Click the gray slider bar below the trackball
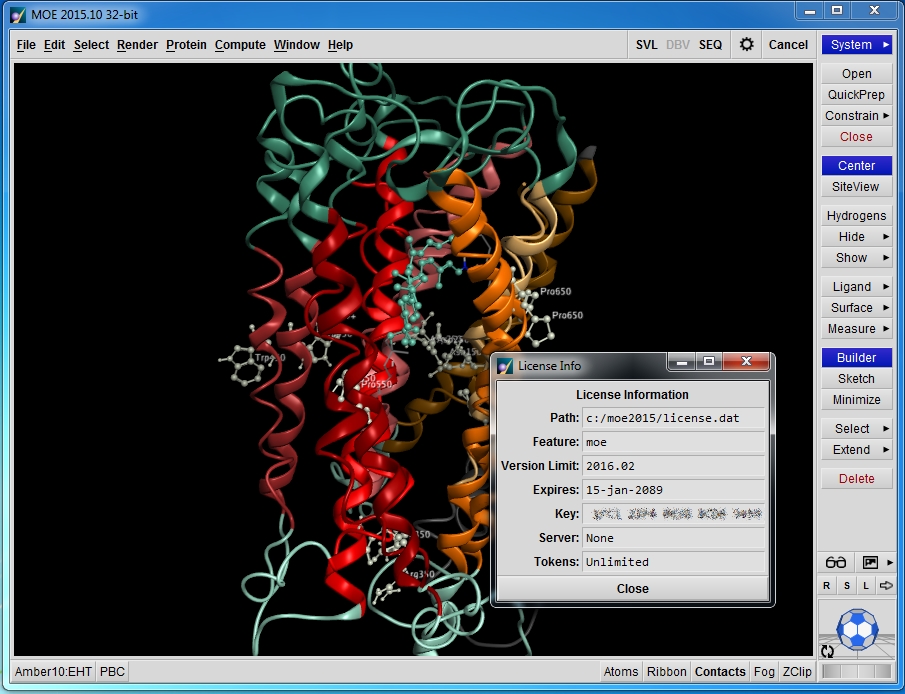905x694 pixels. (857, 671)
